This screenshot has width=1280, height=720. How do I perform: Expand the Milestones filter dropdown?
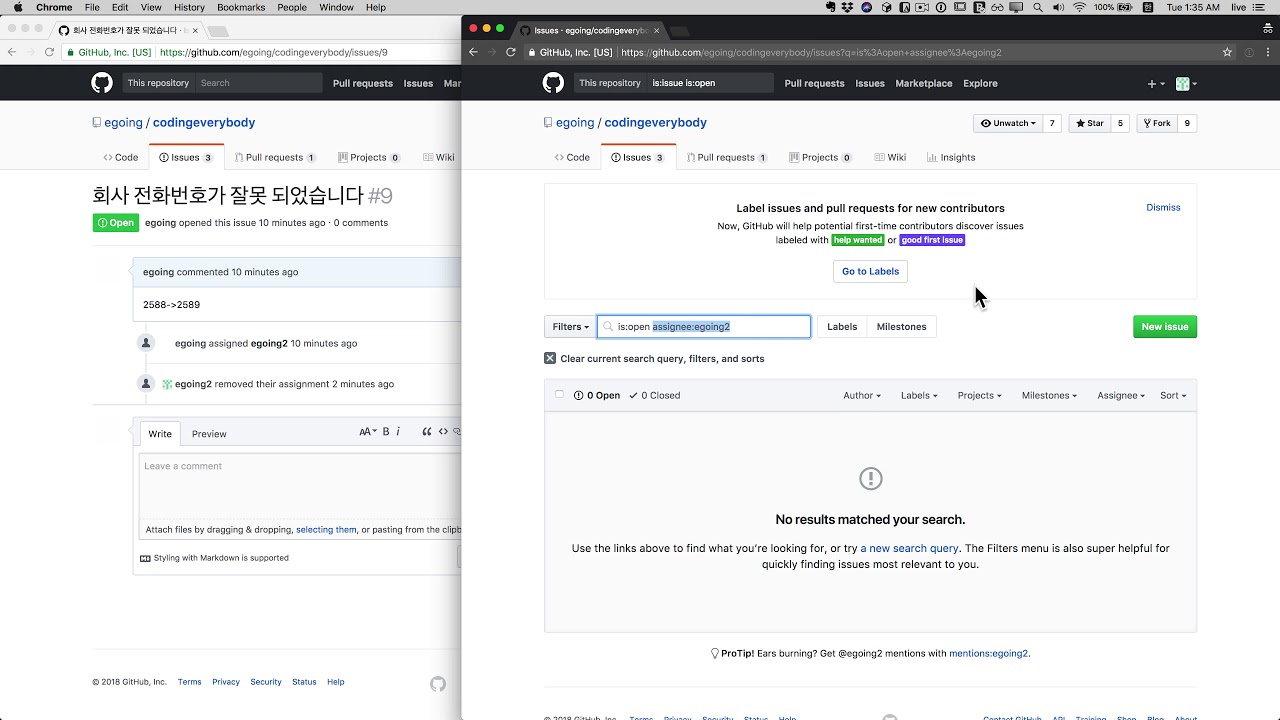pyautogui.click(x=1049, y=395)
